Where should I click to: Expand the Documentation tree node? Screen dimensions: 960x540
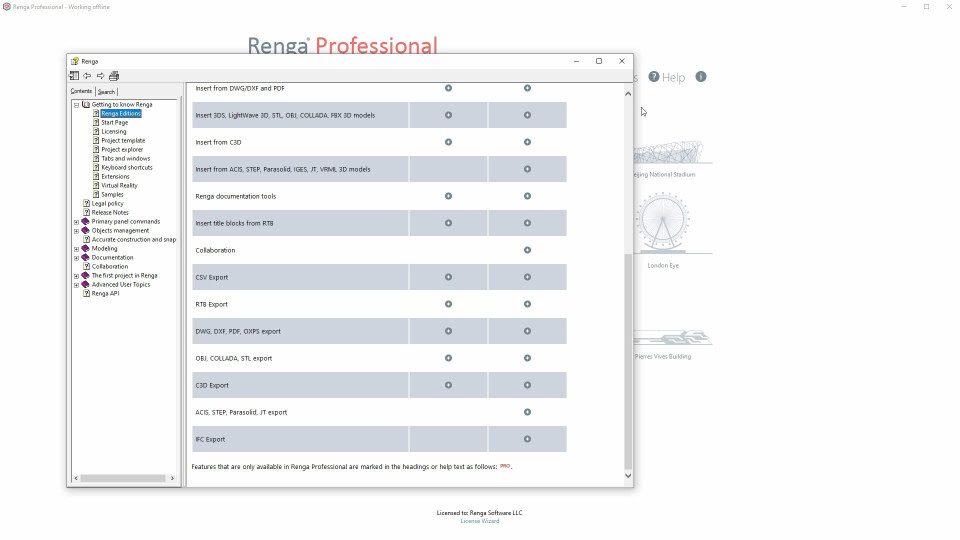click(x=76, y=258)
